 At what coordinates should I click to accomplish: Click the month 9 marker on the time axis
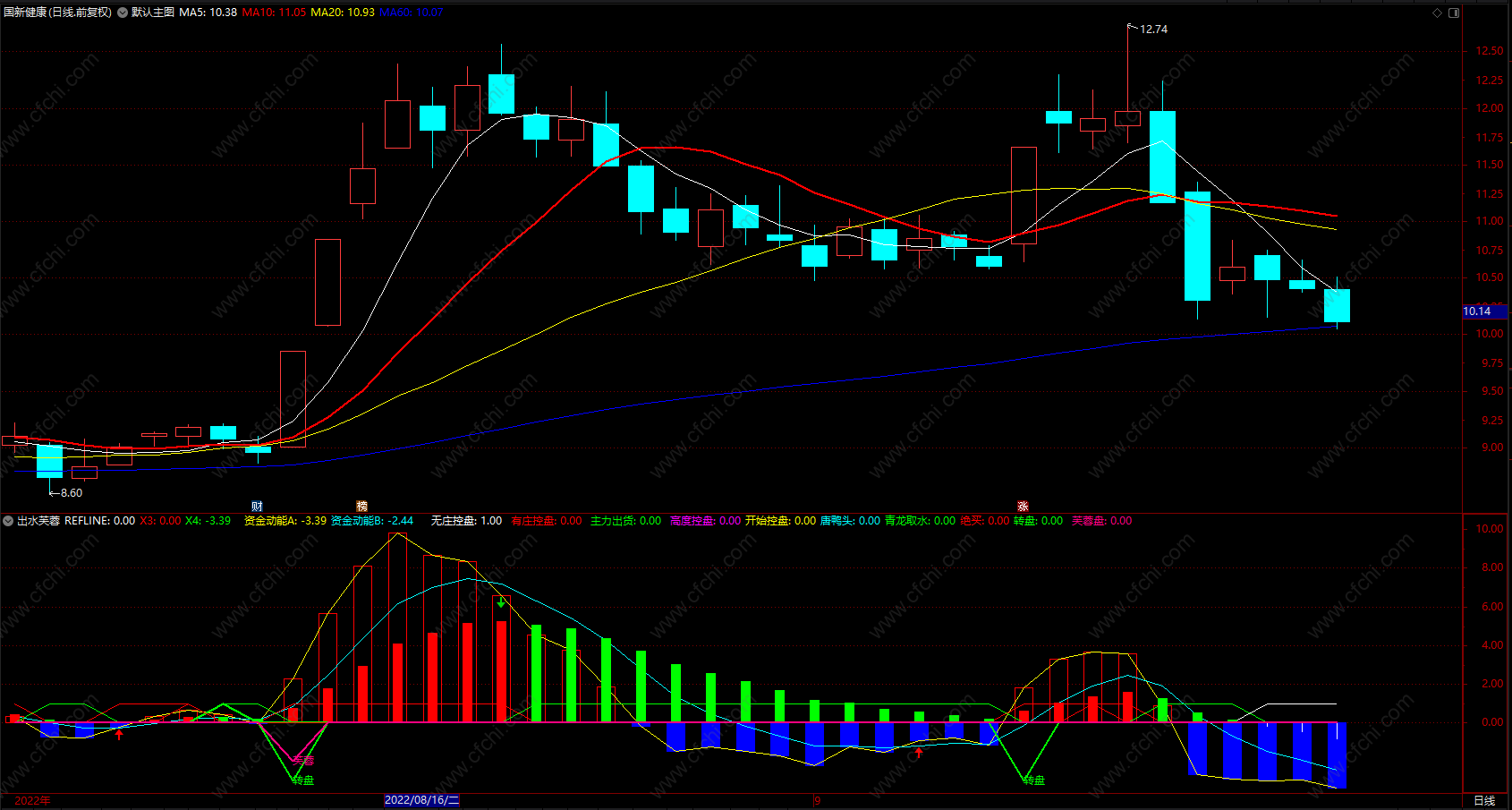click(x=818, y=800)
